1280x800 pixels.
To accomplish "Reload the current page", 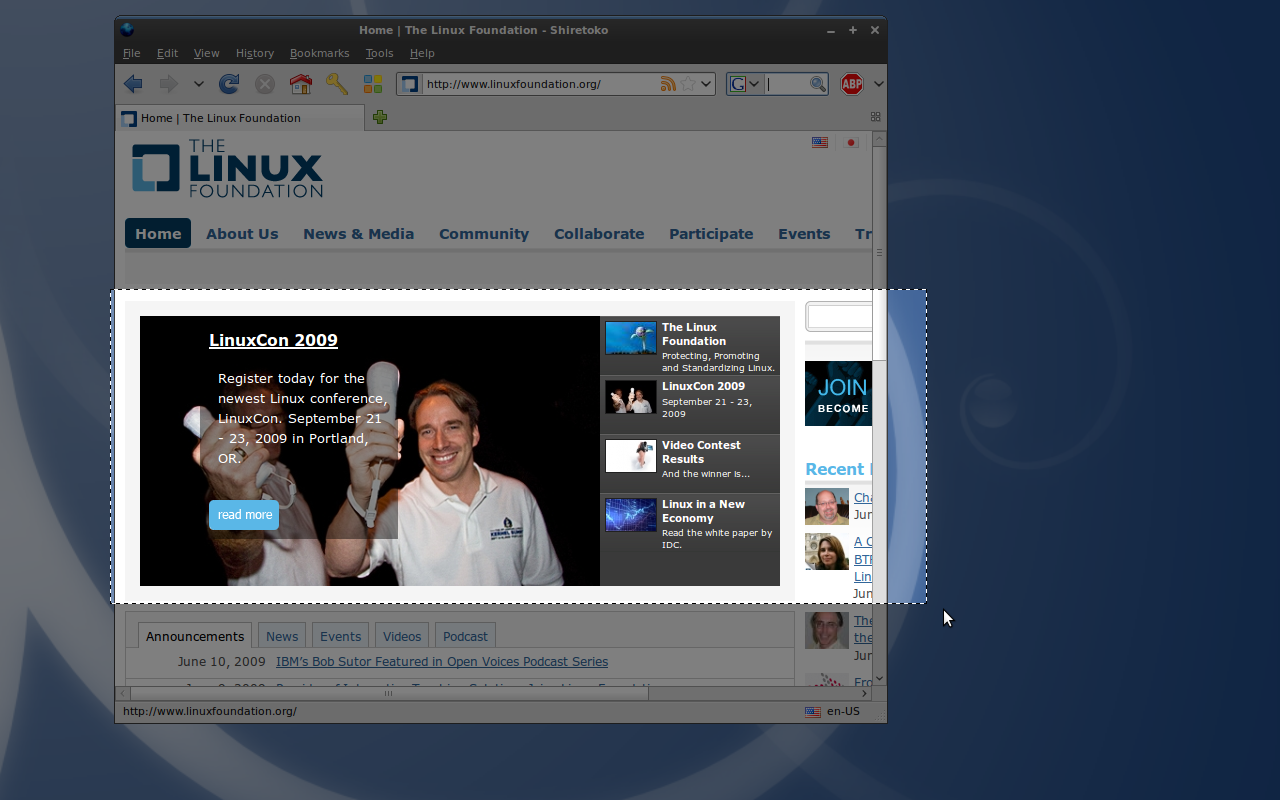I will pos(229,84).
